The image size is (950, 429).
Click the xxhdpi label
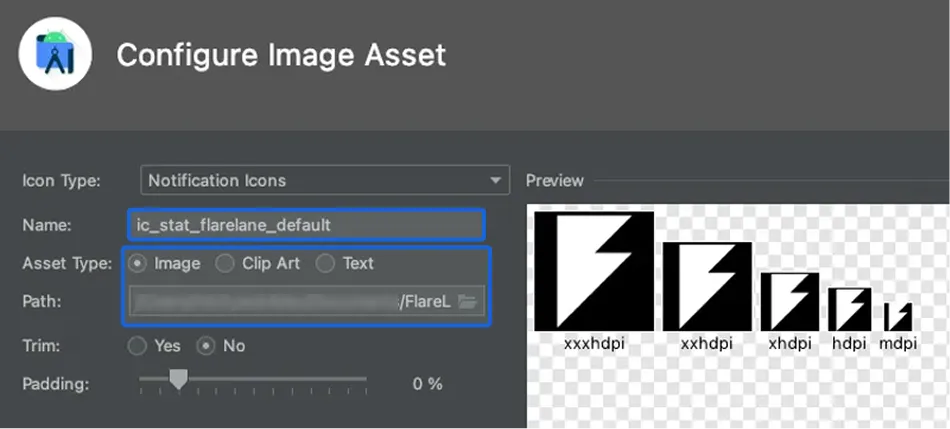pos(706,344)
